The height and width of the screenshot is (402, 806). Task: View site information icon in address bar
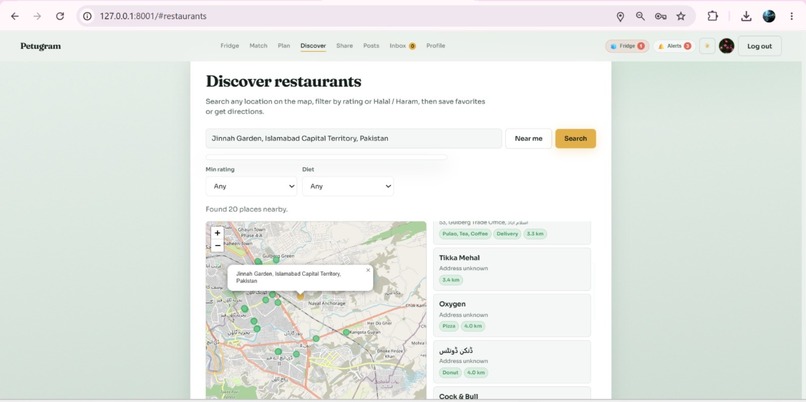pos(87,16)
